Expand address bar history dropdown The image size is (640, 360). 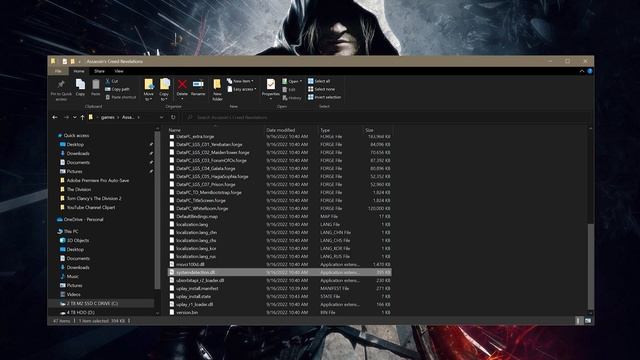click(x=162, y=117)
